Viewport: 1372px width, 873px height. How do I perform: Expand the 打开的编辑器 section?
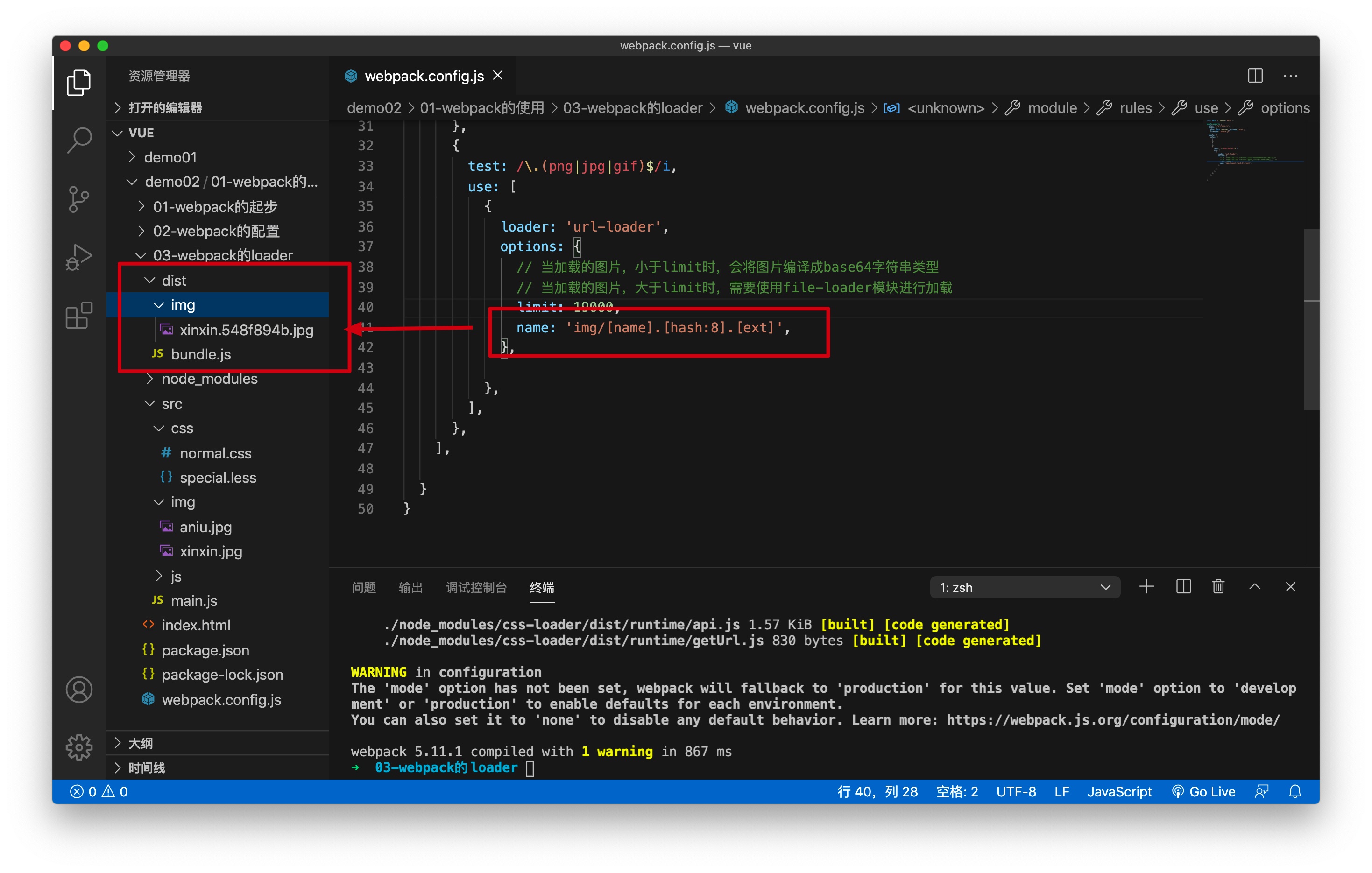[218, 108]
